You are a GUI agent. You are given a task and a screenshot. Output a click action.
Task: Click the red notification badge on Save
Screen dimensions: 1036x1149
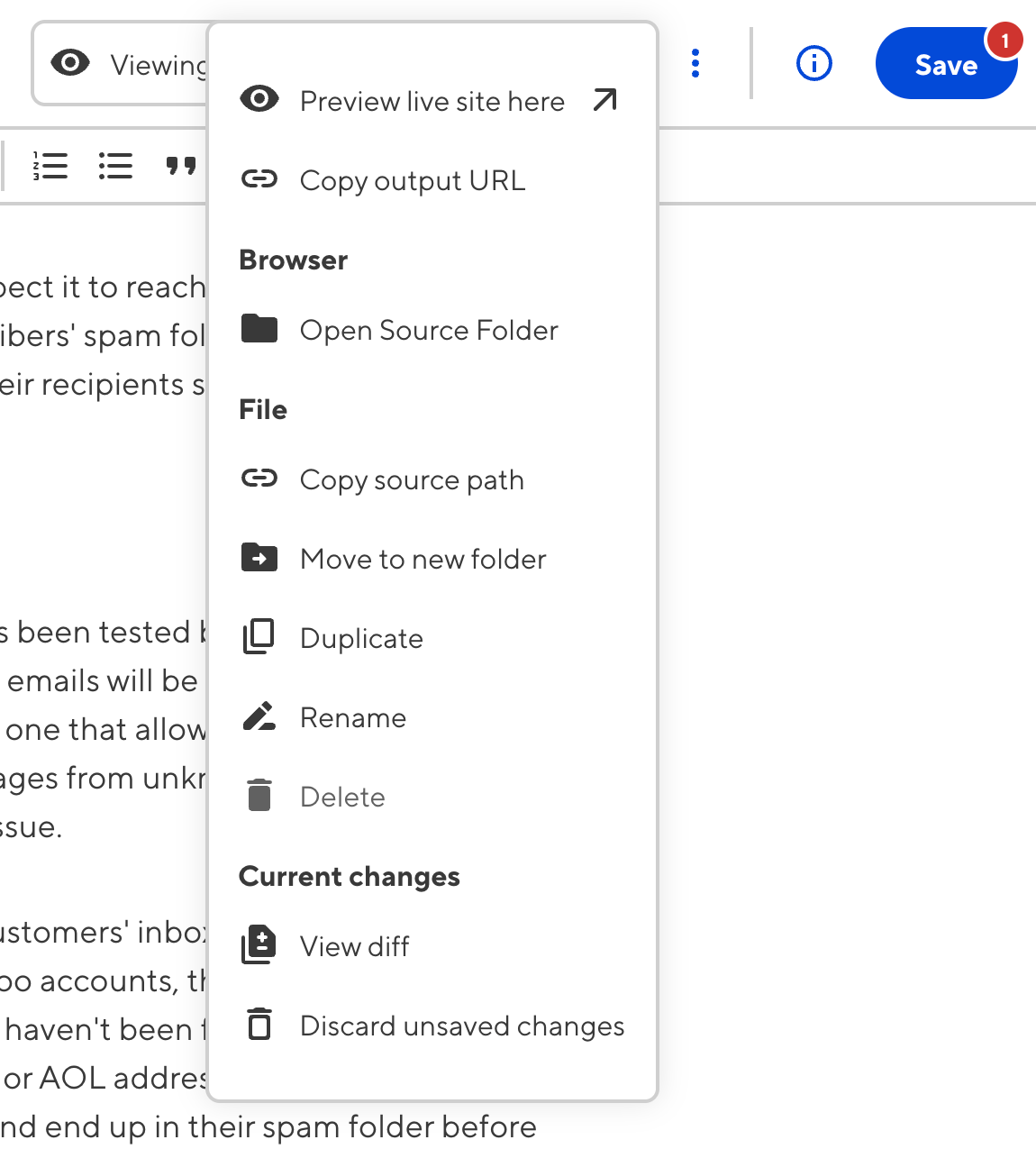pyautogui.click(x=1004, y=41)
